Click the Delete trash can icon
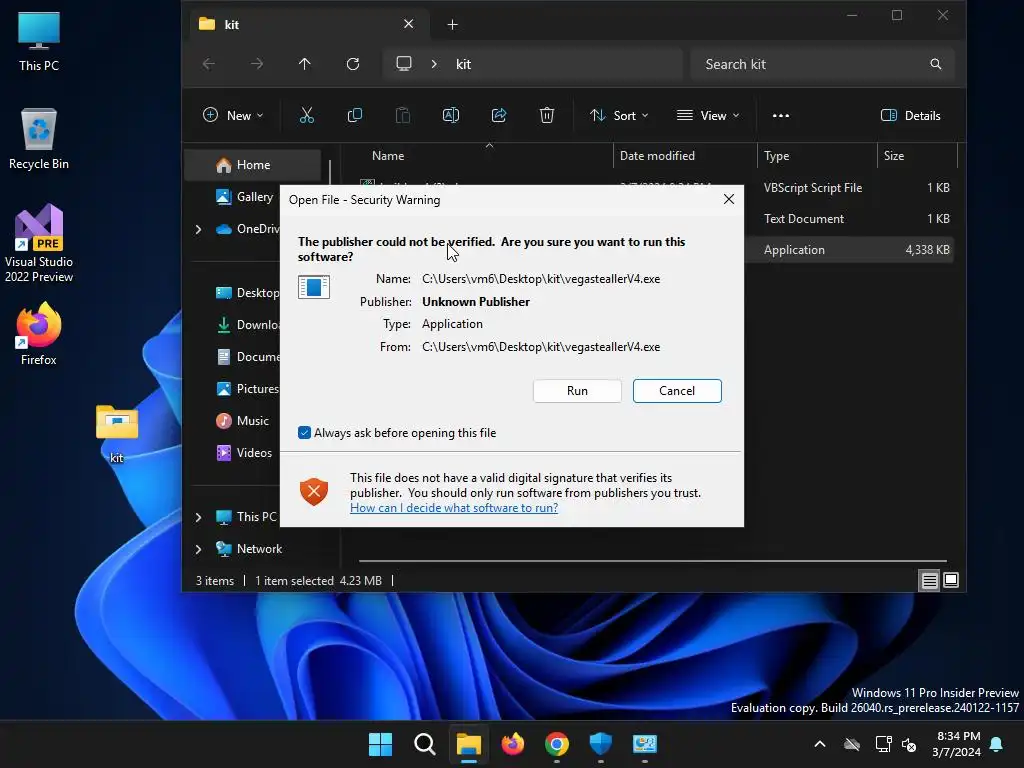The image size is (1024, 768). click(x=547, y=116)
